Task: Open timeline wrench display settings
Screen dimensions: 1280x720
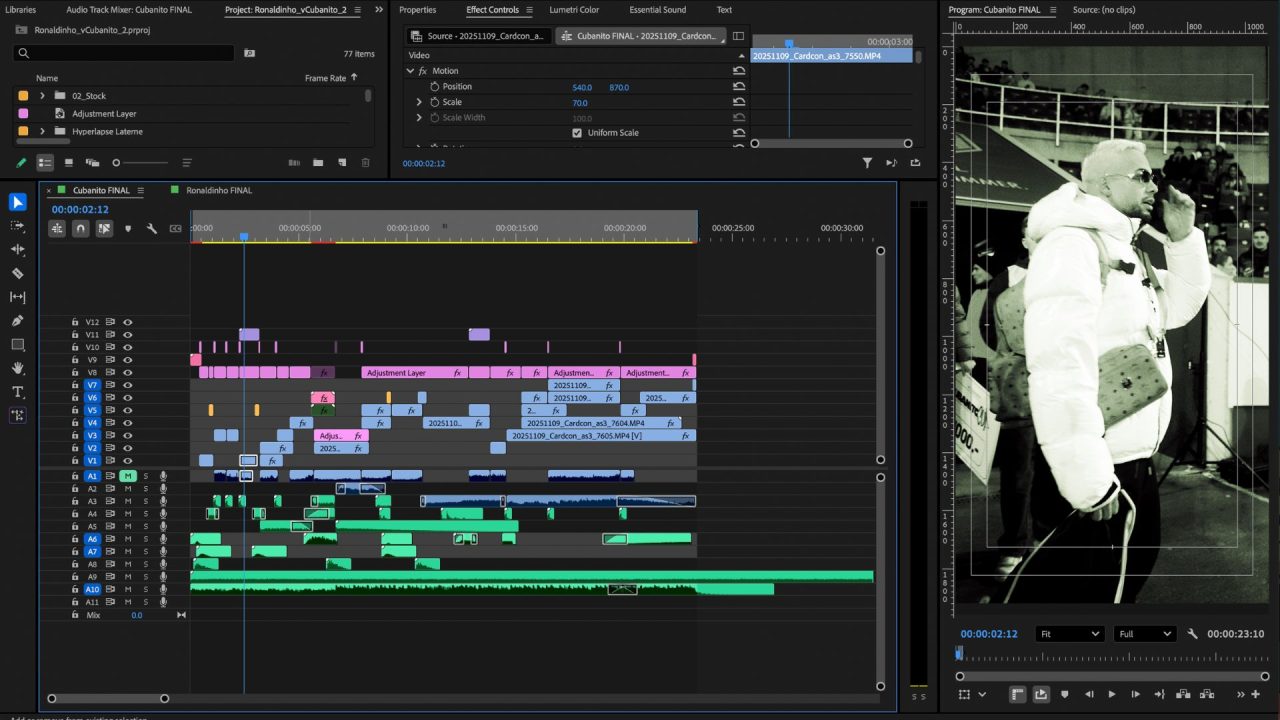Action: tap(152, 229)
